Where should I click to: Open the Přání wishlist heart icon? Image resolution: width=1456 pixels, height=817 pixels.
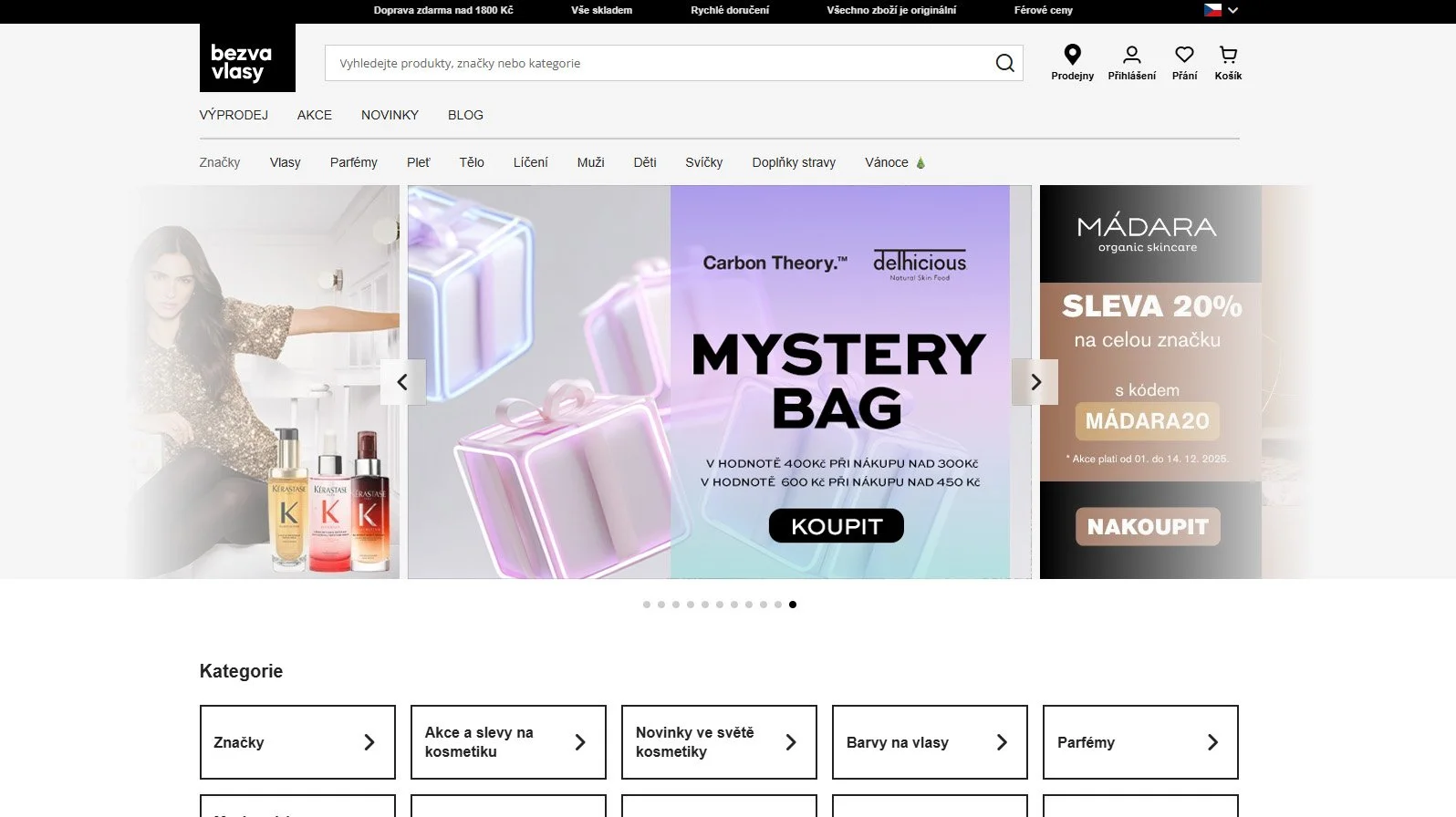(1184, 63)
